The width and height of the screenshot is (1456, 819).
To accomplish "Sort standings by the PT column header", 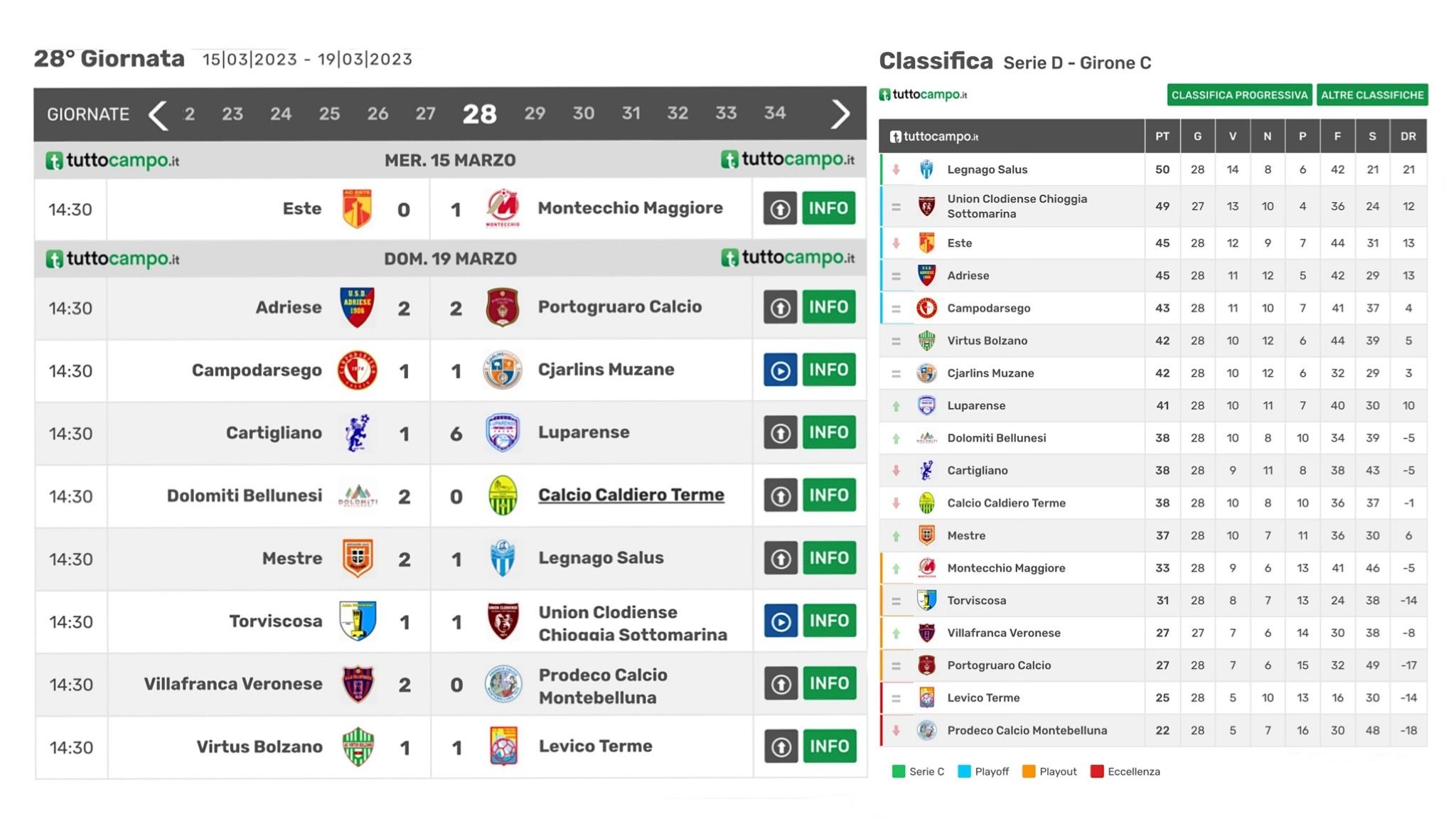I will 1162,136.
